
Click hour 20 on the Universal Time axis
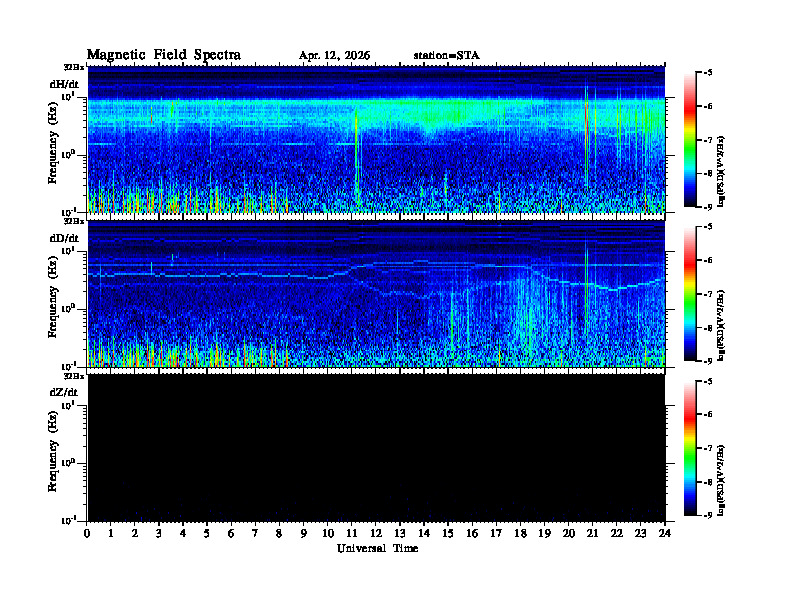tap(569, 533)
